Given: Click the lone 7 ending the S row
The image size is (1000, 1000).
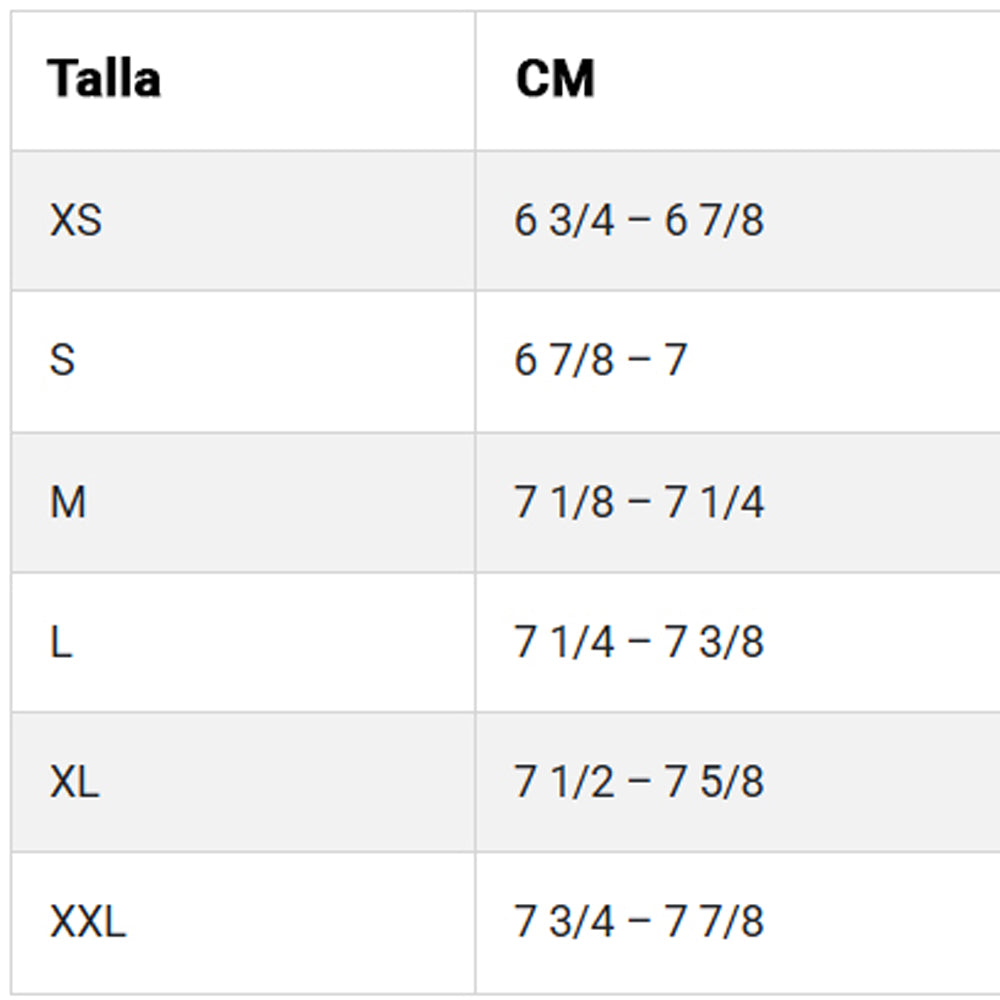Looking at the screenshot, I should pos(676,360).
